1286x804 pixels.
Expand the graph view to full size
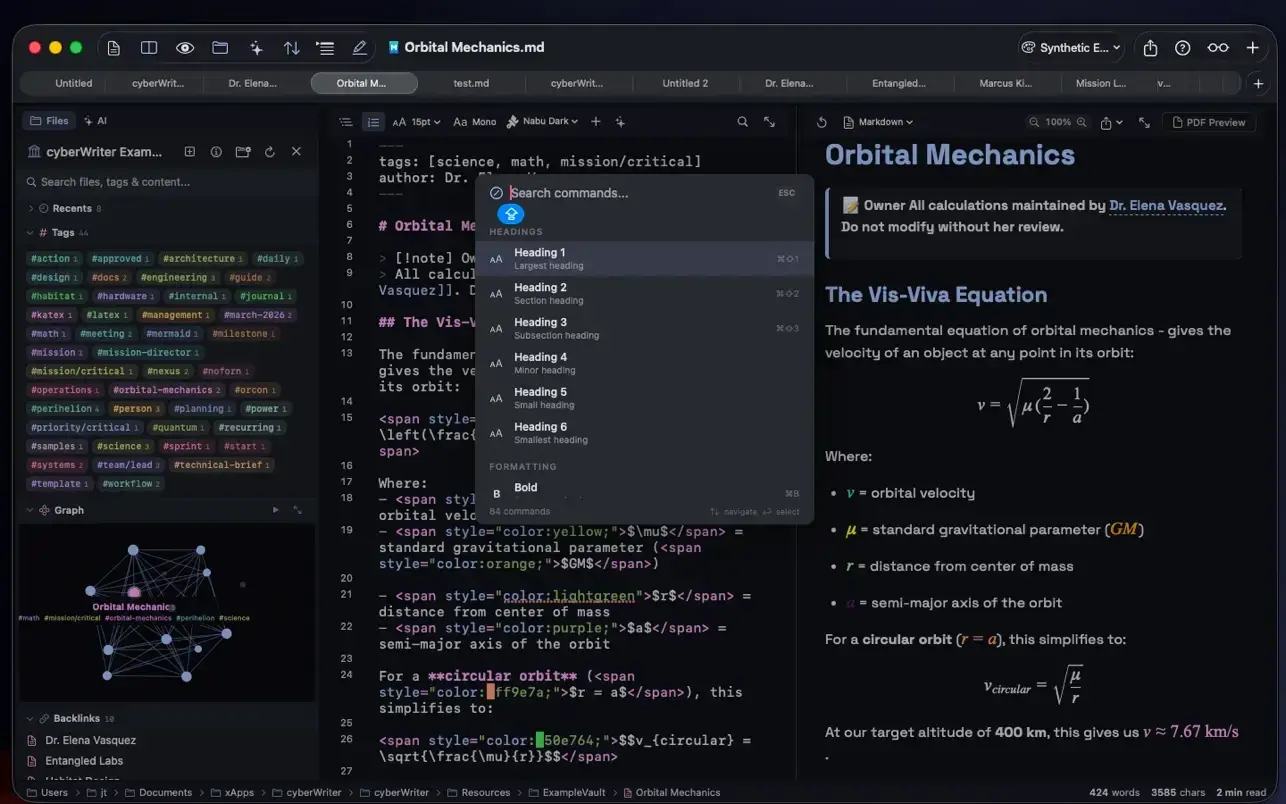pos(297,510)
